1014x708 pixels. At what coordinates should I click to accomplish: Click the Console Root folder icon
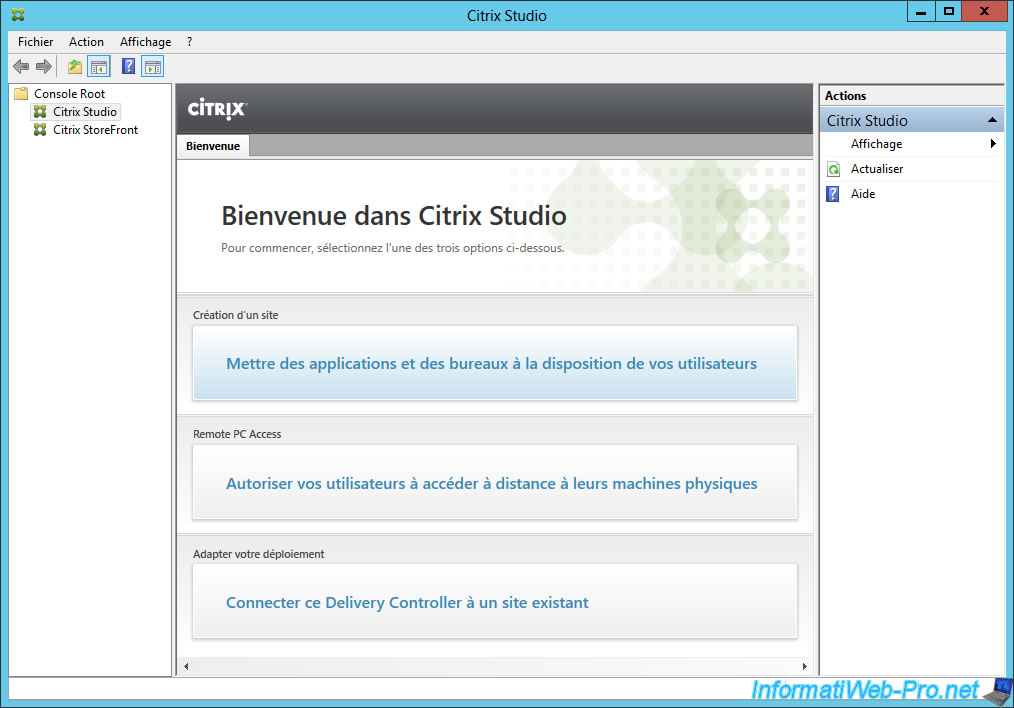pos(21,94)
